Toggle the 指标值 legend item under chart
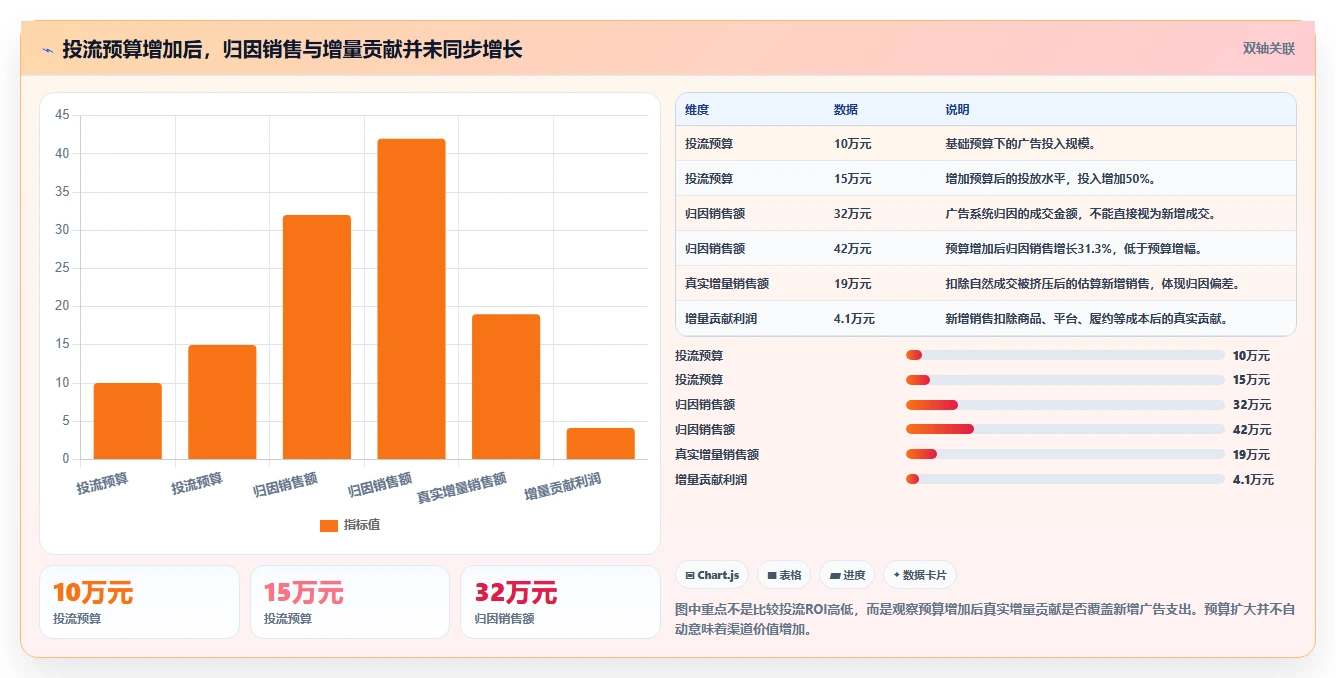1336x678 pixels. 350,525
